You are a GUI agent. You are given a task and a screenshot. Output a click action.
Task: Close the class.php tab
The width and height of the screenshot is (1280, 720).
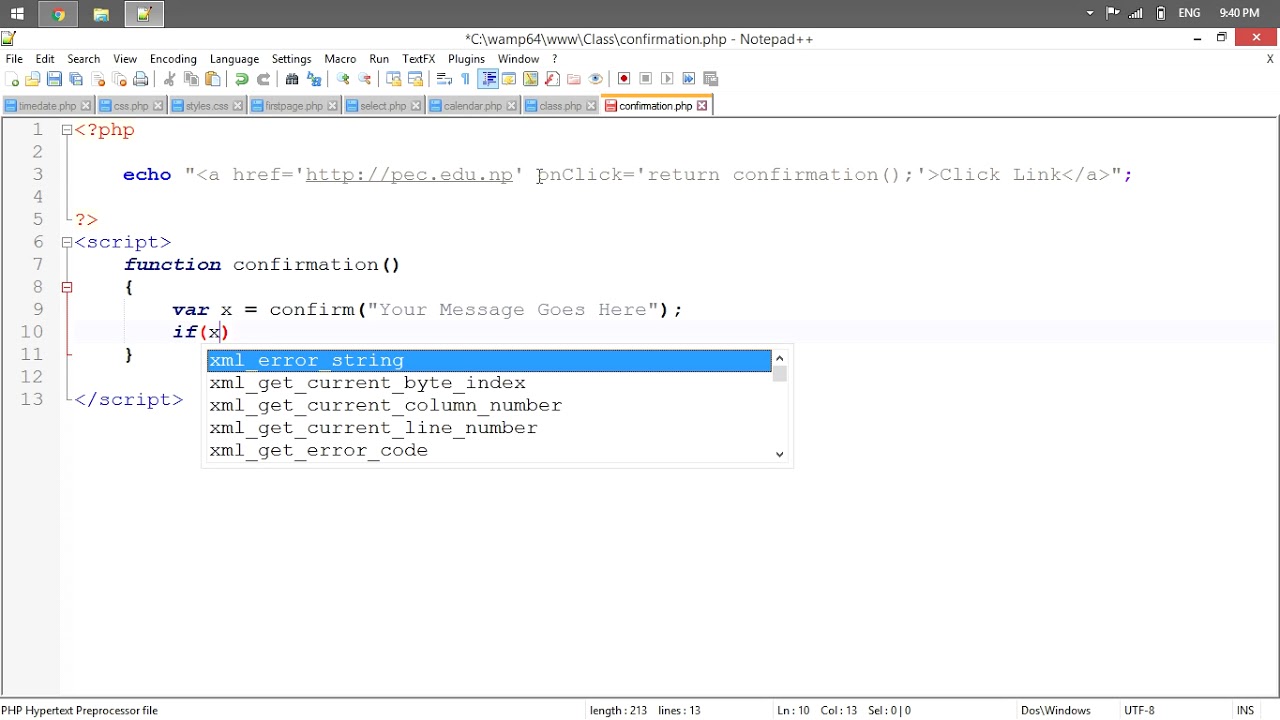click(591, 106)
